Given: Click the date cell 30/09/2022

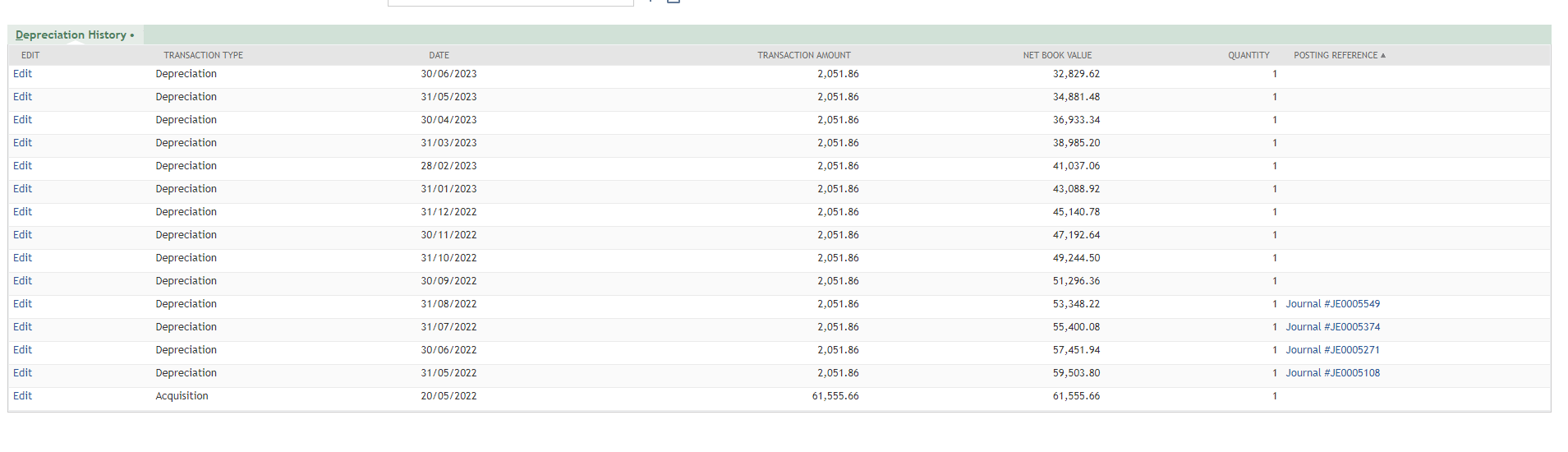Looking at the screenshot, I should pyautogui.click(x=448, y=281).
